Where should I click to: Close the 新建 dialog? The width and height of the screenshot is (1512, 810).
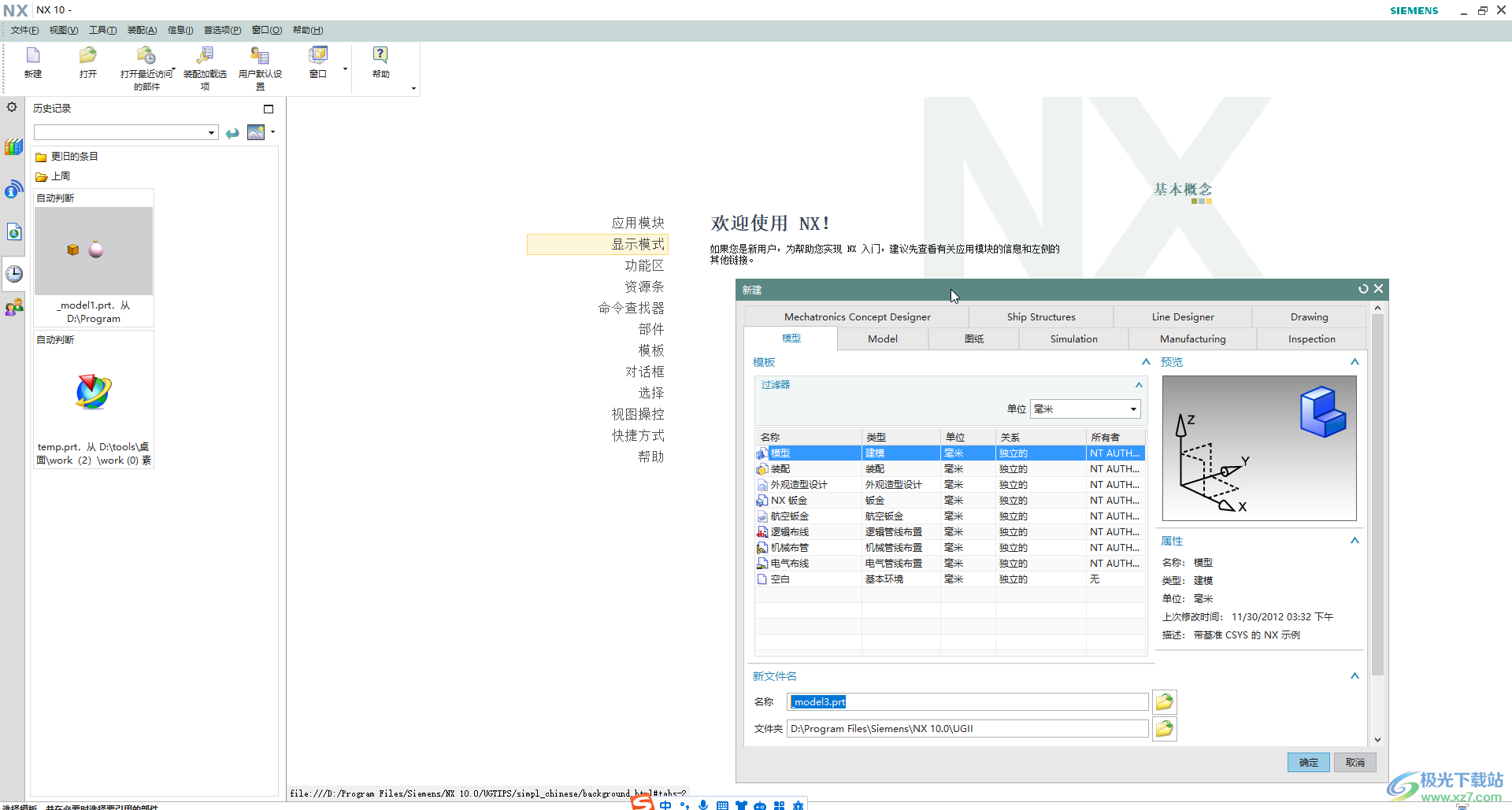click(x=1379, y=289)
